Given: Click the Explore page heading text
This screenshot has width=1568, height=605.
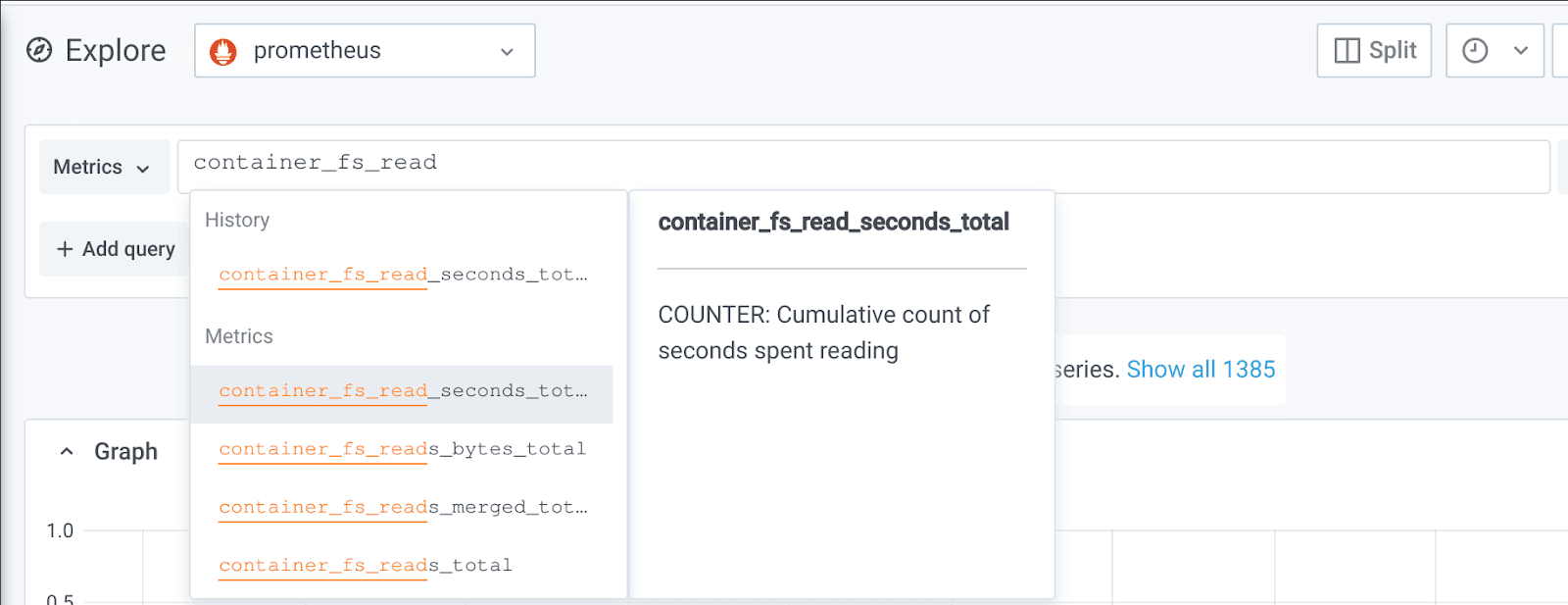Looking at the screenshot, I should coord(116,51).
